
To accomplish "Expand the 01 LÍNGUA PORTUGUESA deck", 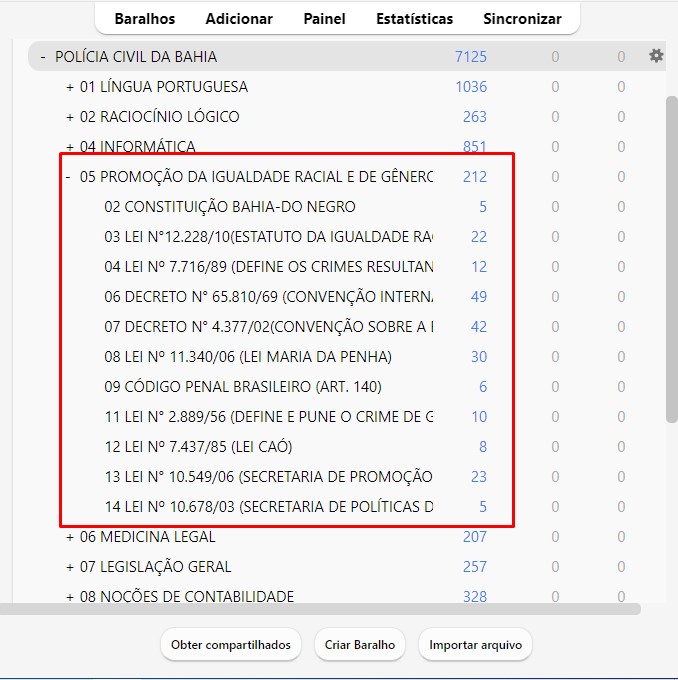I will pyautogui.click(x=70, y=87).
